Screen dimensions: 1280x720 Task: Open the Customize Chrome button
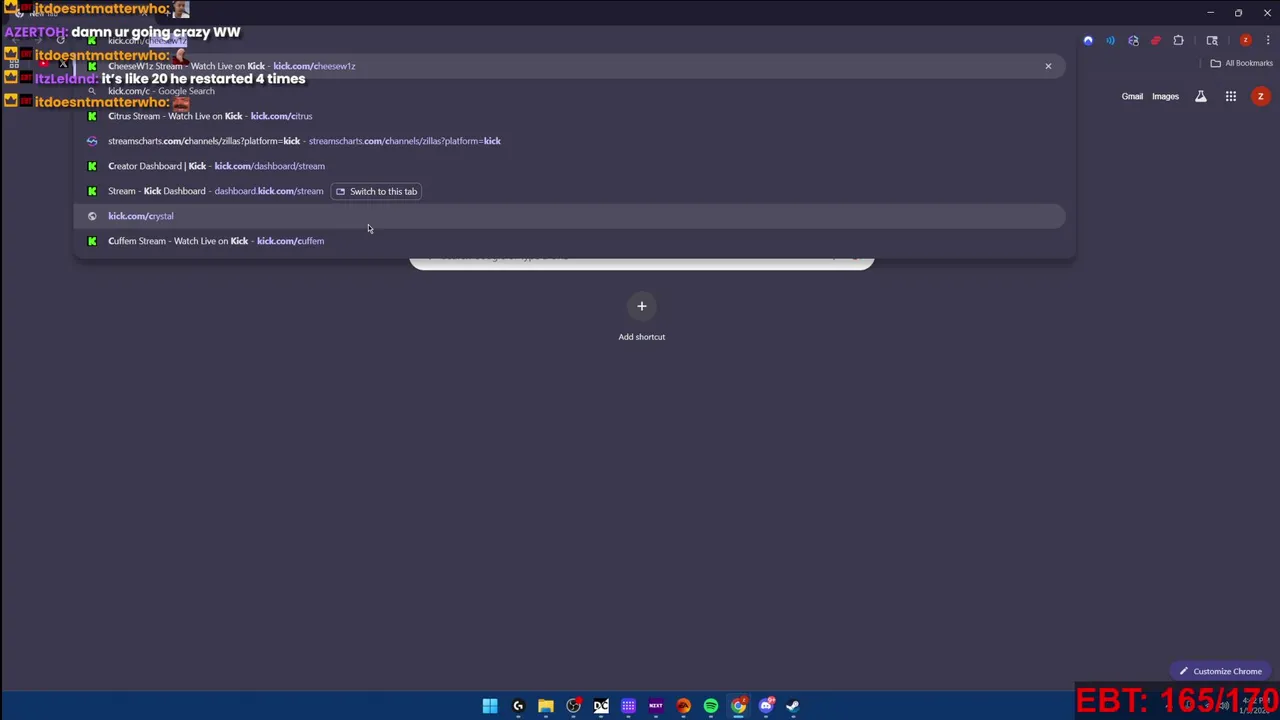1219,671
